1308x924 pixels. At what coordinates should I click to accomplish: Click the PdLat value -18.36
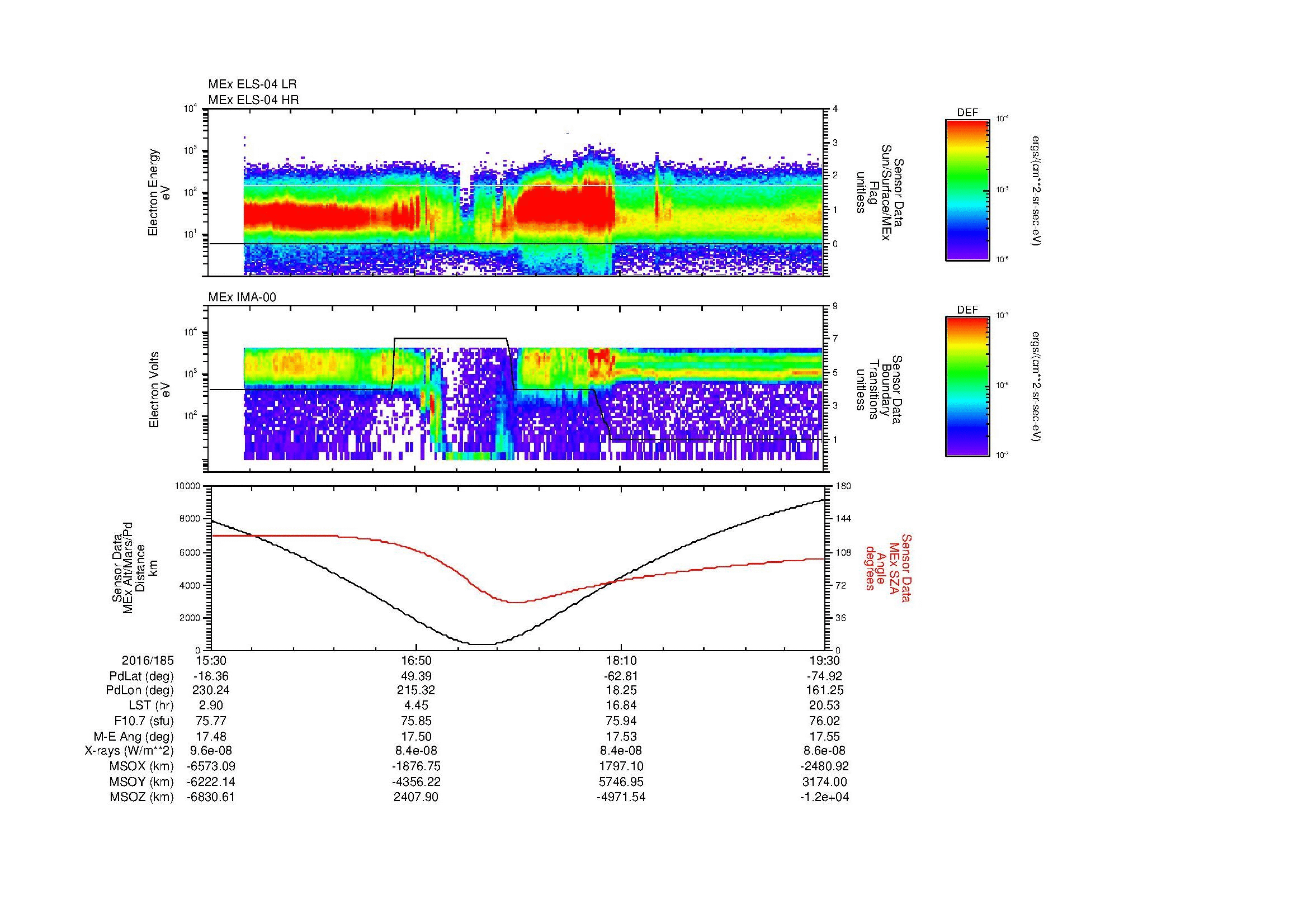click(x=211, y=676)
